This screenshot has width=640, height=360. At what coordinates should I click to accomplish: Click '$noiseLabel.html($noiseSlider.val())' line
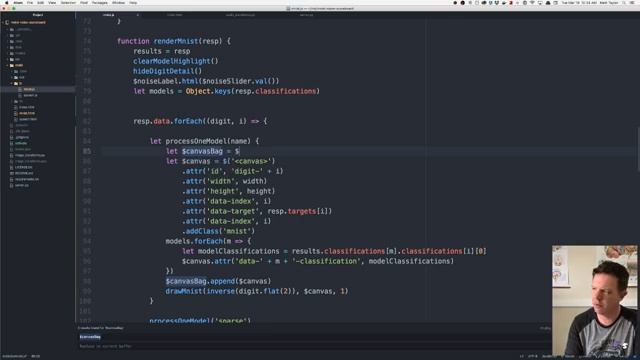click(206, 81)
